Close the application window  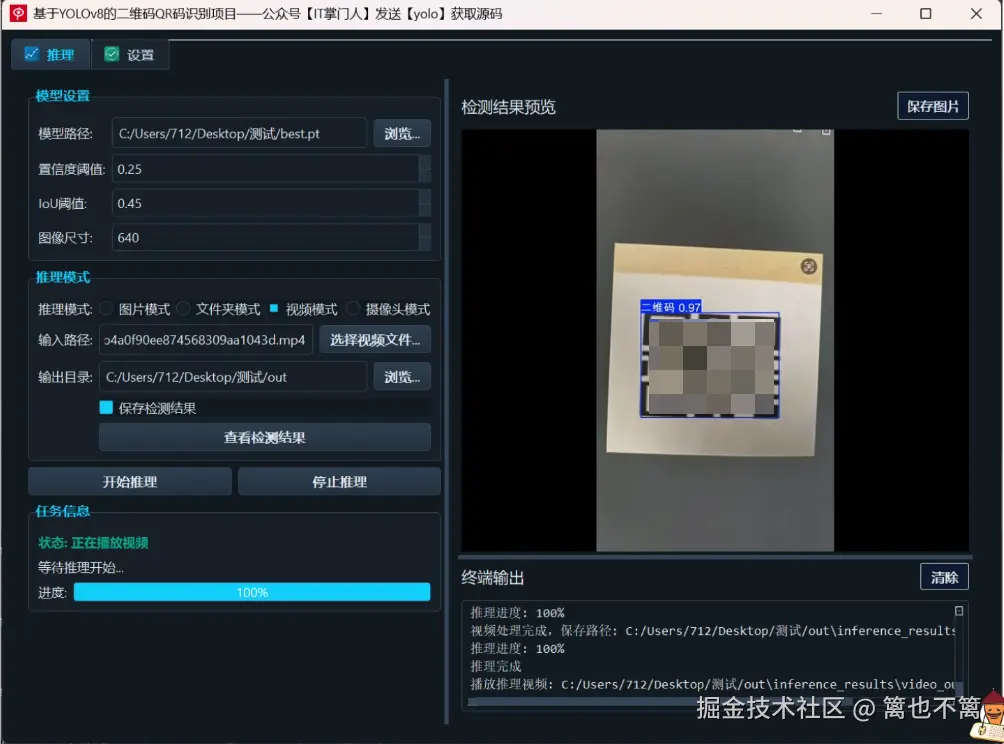(x=976, y=13)
